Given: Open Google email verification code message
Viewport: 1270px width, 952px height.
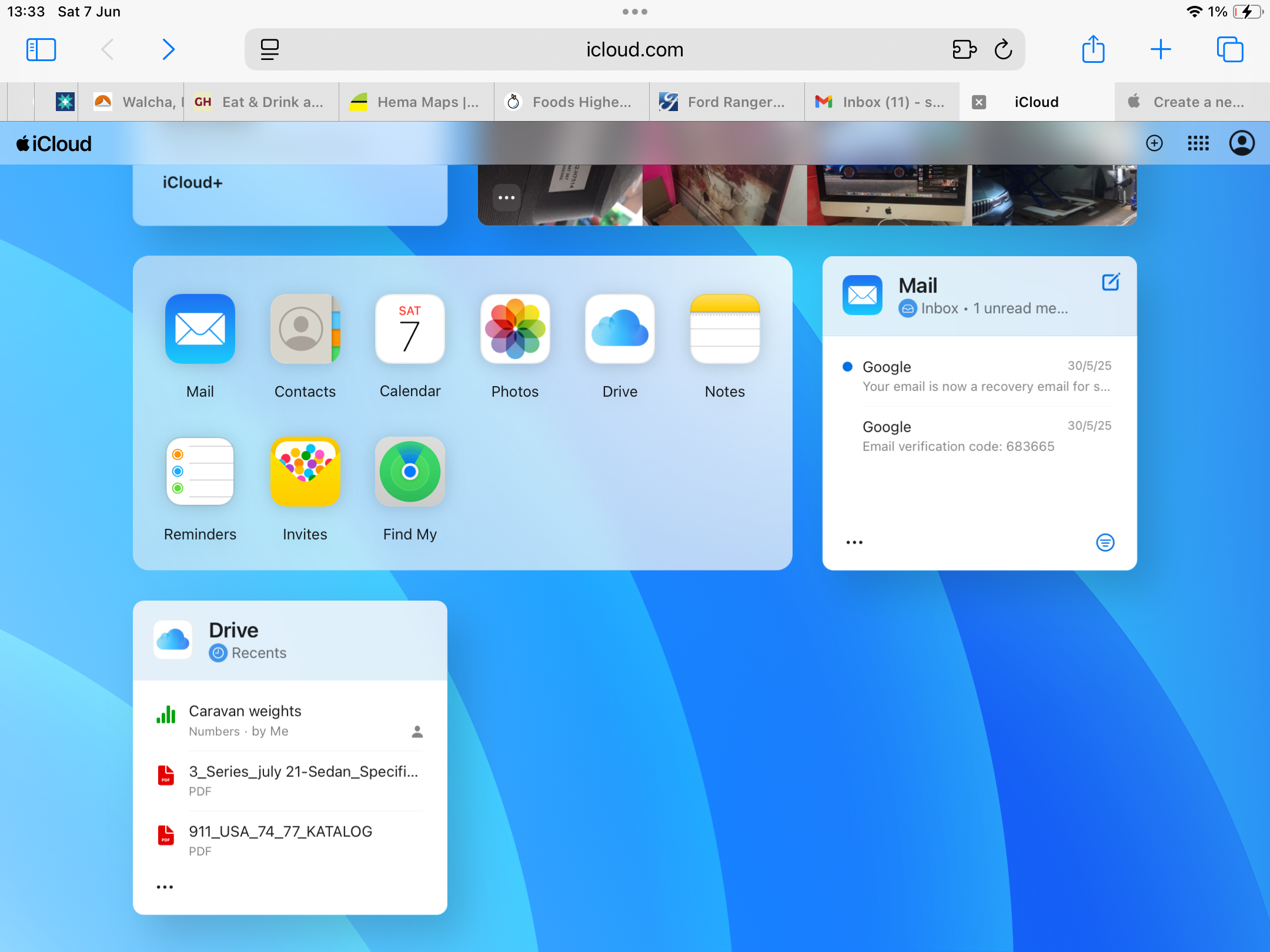Looking at the screenshot, I should (x=978, y=436).
